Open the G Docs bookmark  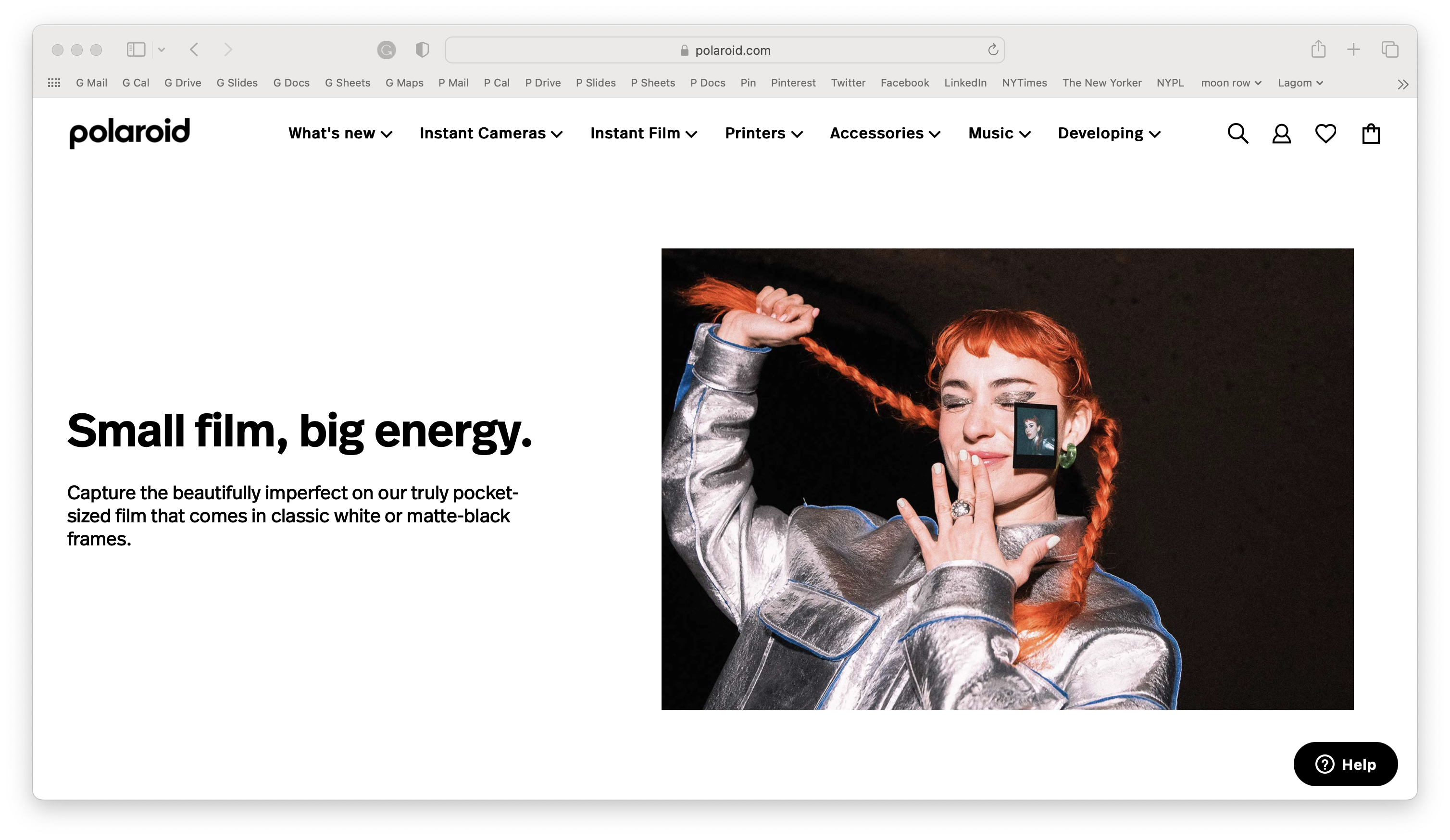point(291,83)
